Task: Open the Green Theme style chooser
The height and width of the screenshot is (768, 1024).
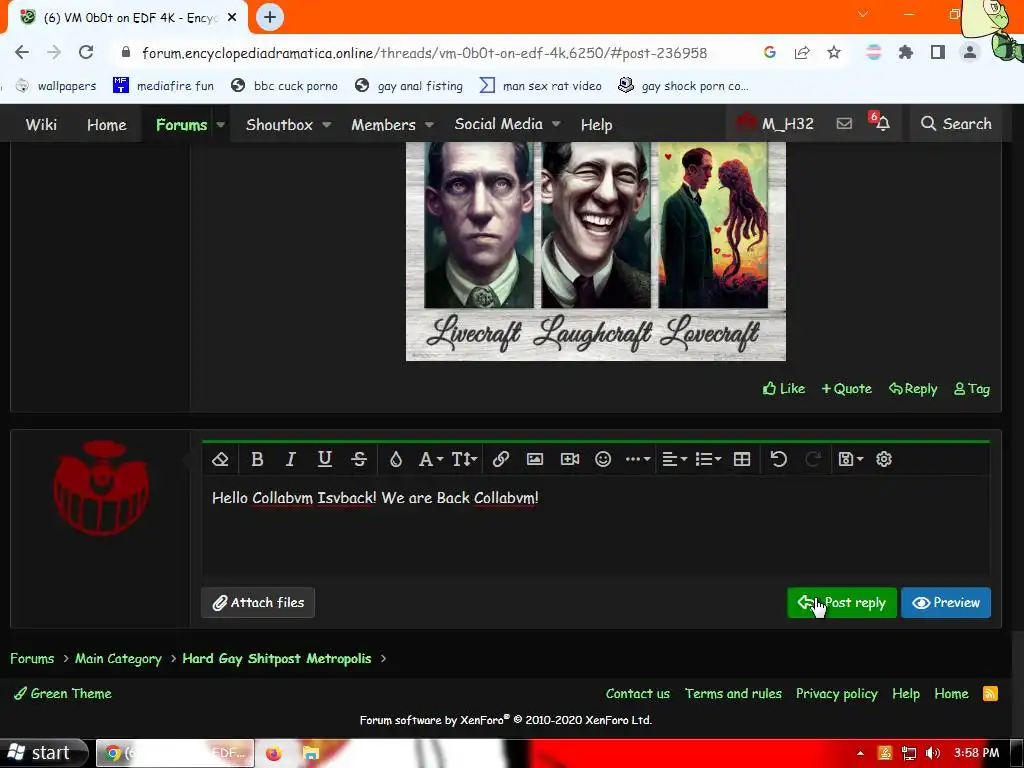Action: (x=63, y=694)
